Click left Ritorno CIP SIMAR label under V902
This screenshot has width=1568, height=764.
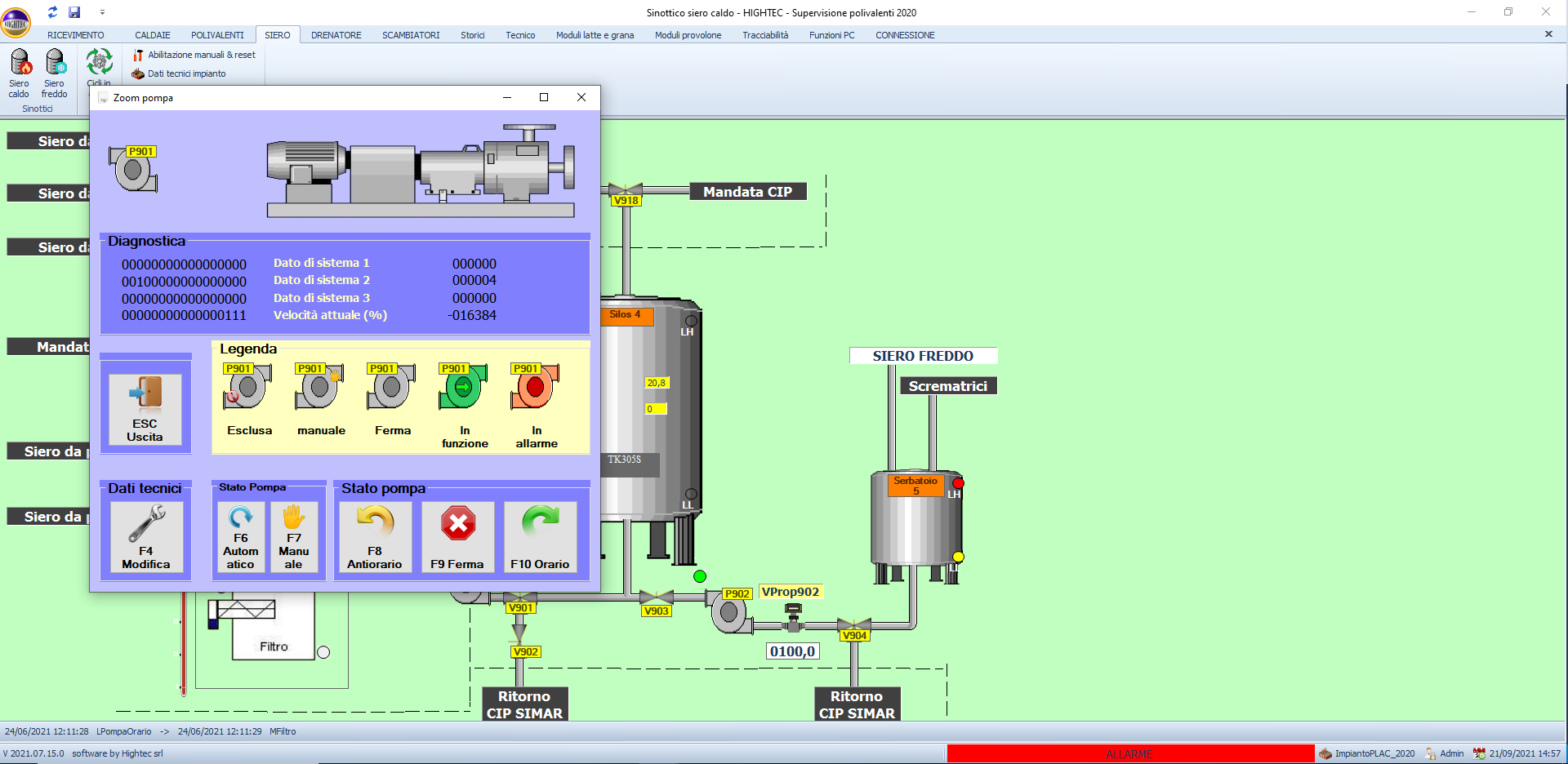524,704
